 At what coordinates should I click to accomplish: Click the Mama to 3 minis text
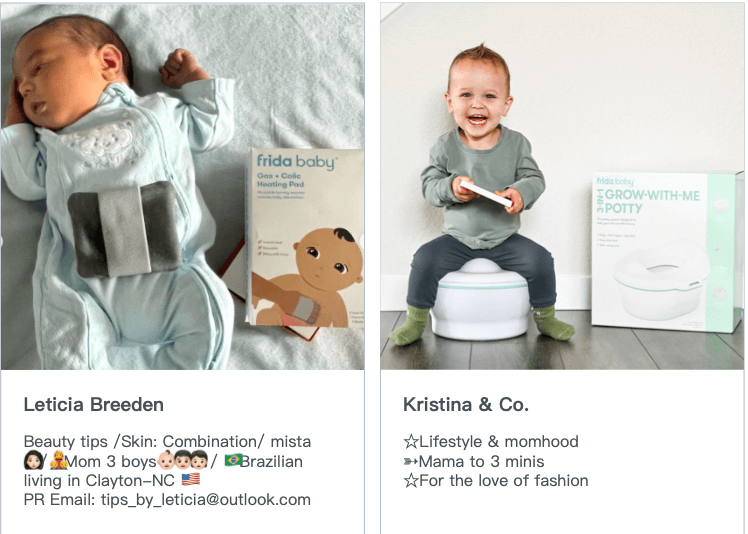point(482,461)
